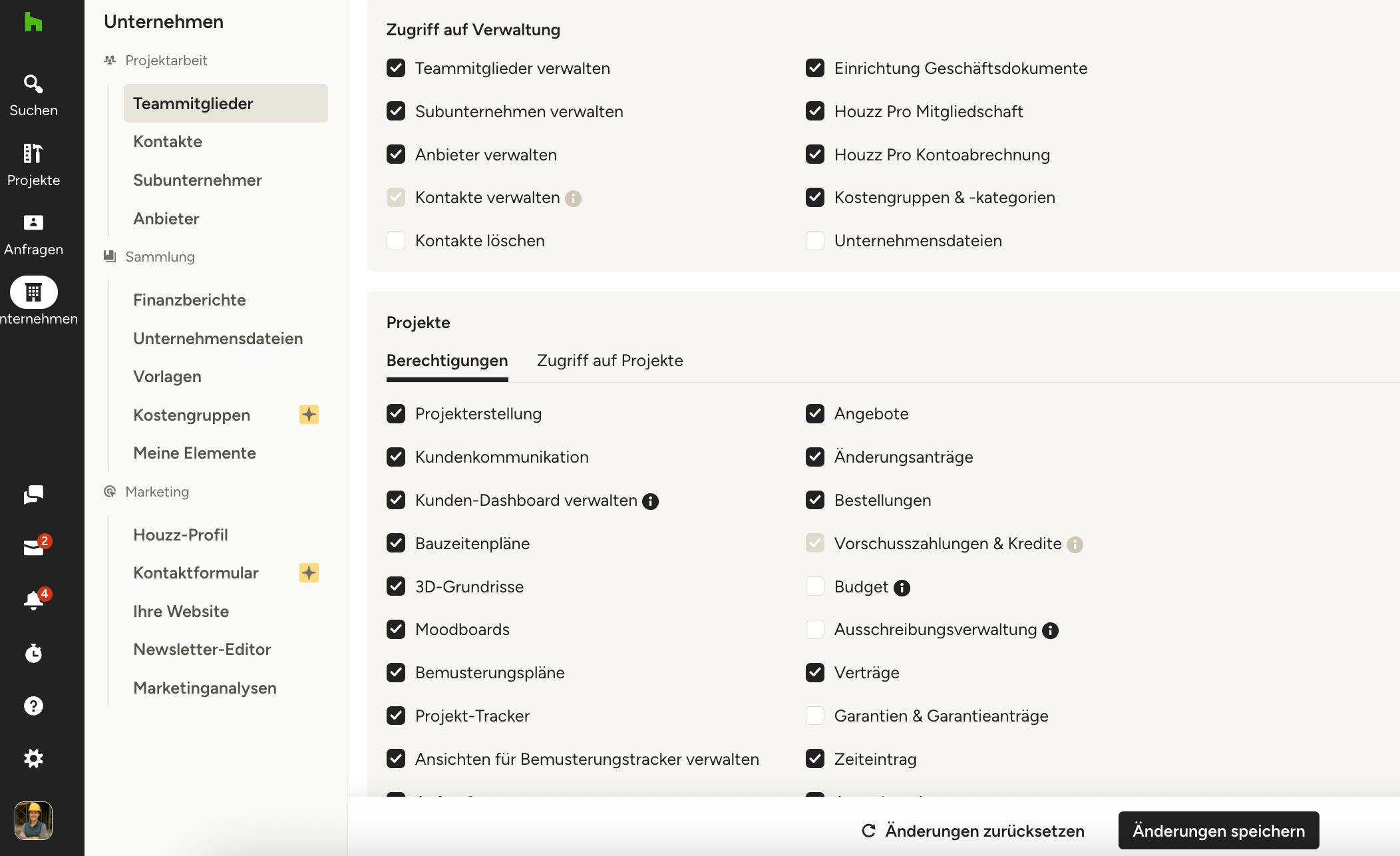Enable Garantien & Garantieanträge checkbox
The height and width of the screenshot is (856, 1400).
pos(815,716)
